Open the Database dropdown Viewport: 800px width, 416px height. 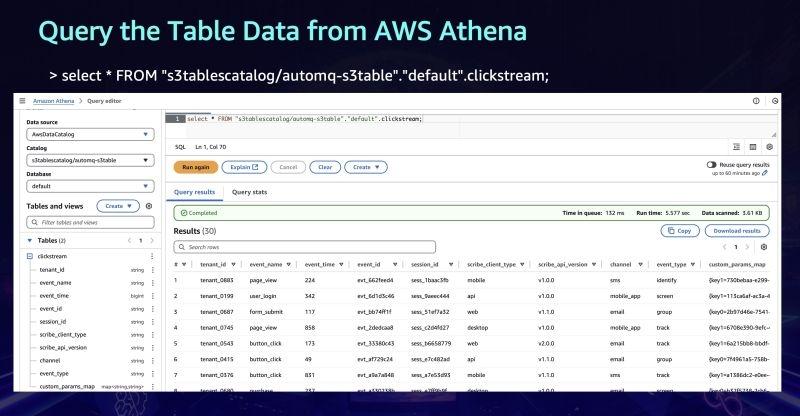pos(90,186)
